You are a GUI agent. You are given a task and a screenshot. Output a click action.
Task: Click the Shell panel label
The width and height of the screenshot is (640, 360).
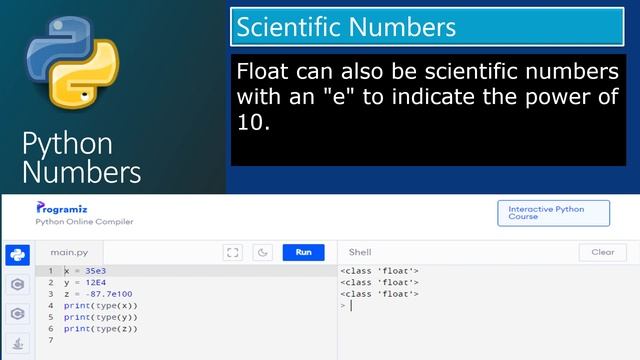(x=360, y=252)
